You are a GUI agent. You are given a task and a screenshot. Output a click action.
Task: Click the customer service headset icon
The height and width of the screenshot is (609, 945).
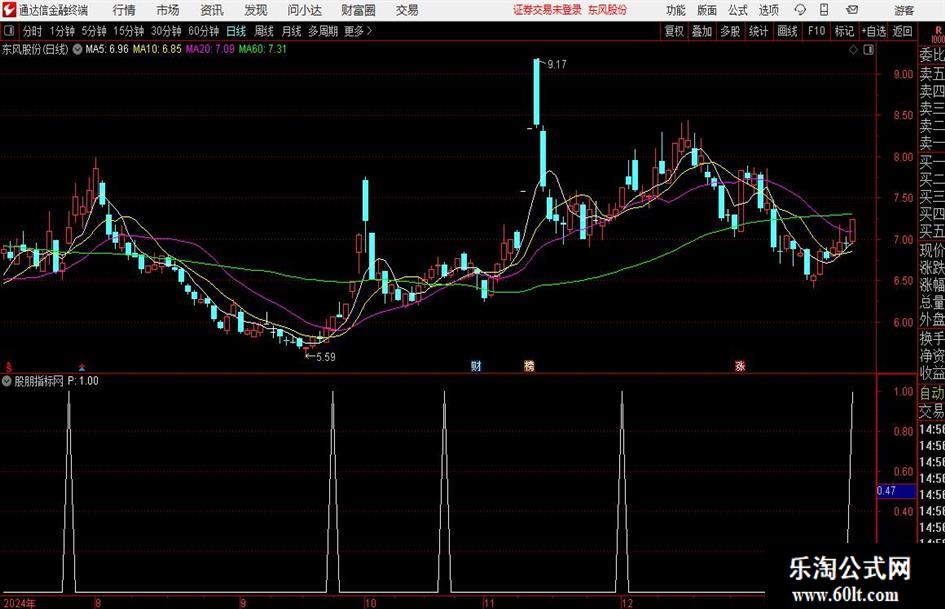click(x=800, y=10)
